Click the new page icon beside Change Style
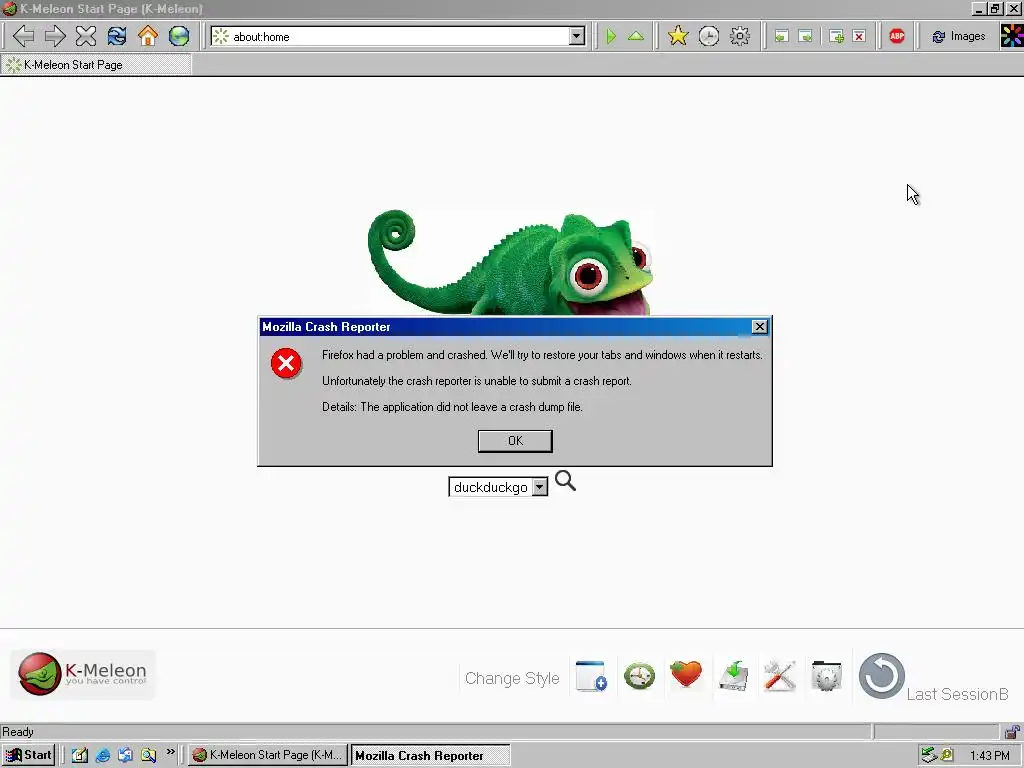 [x=592, y=675]
